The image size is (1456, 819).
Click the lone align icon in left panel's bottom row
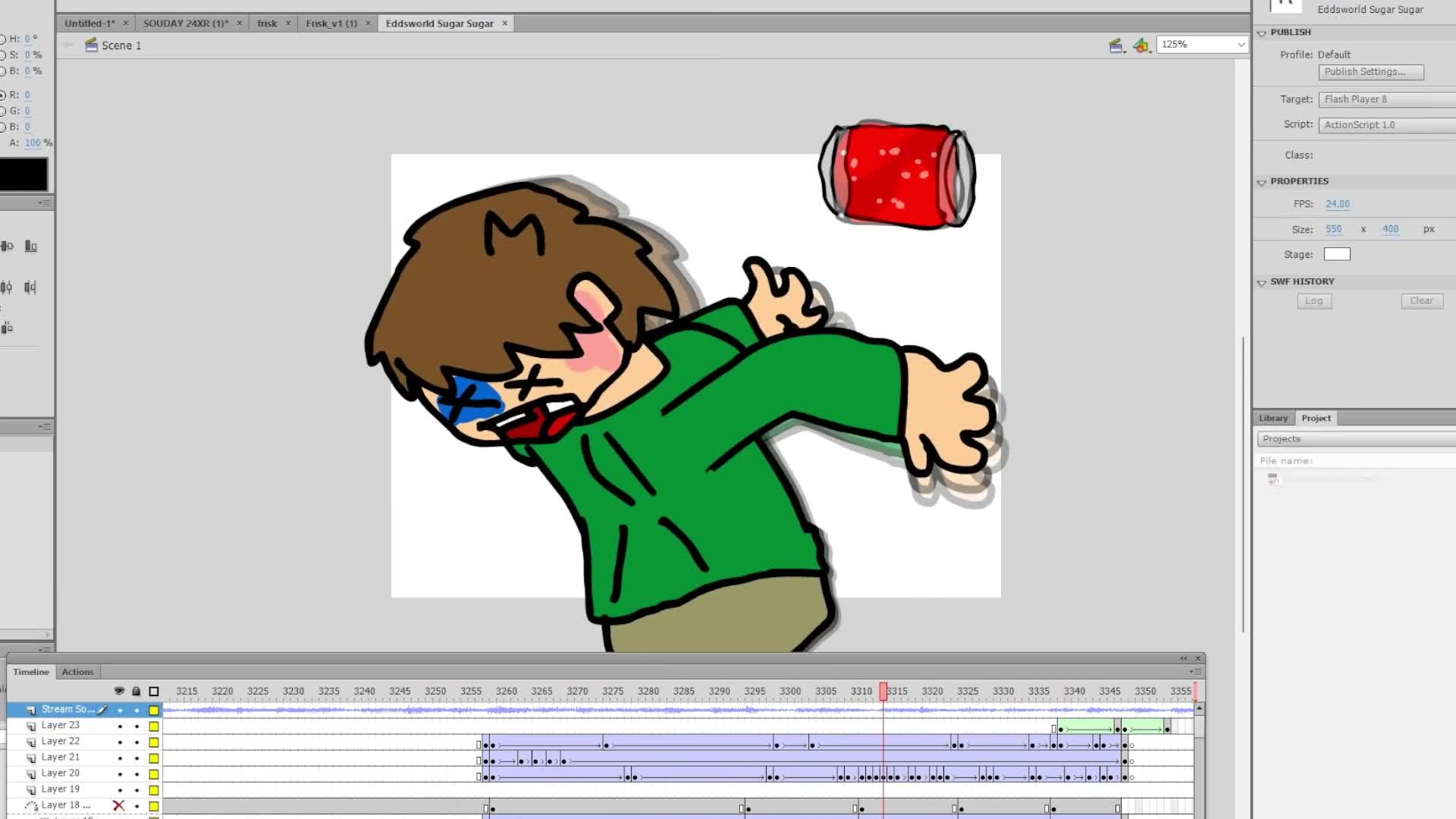click(7, 328)
